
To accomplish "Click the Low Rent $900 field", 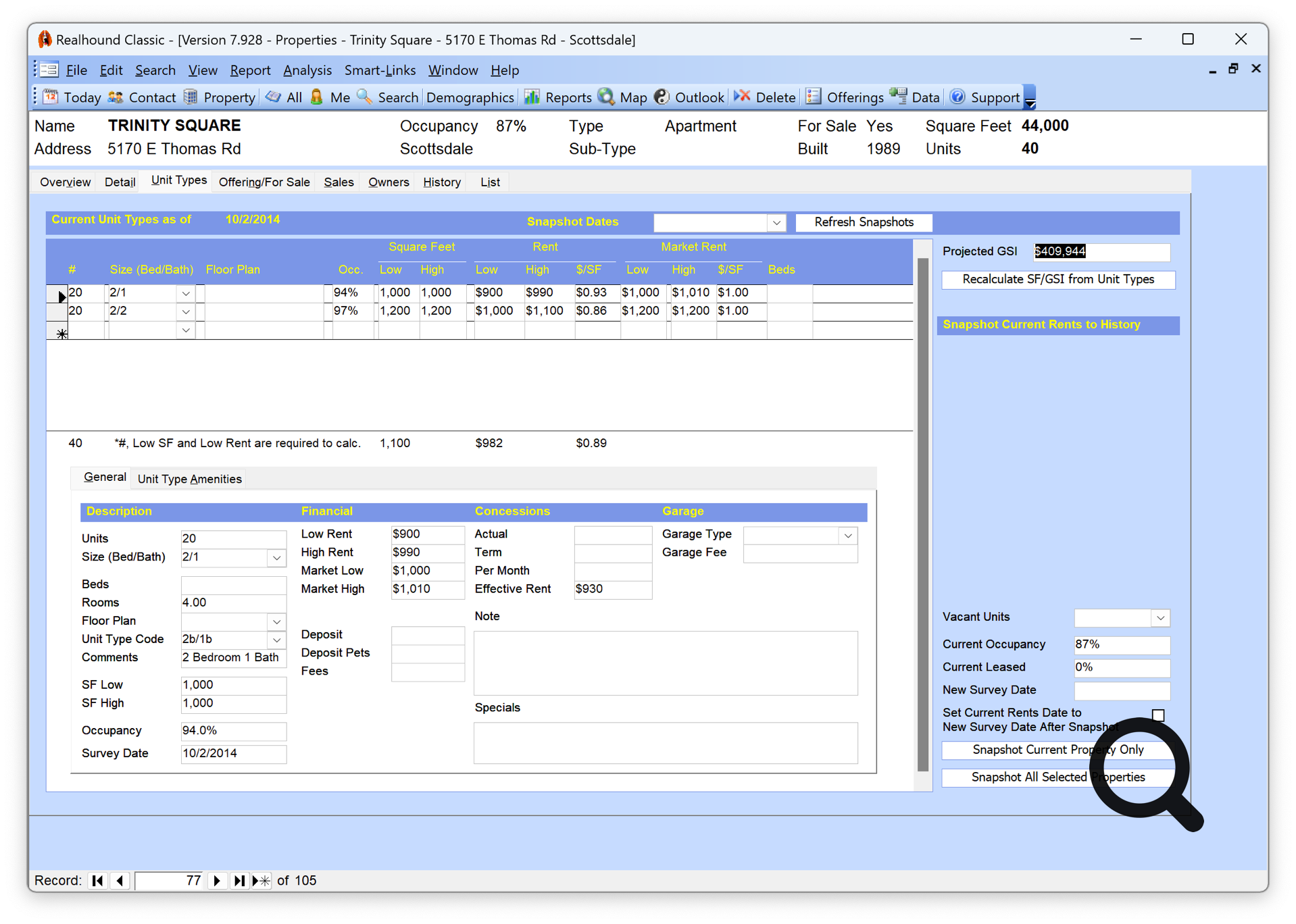I will (427, 534).
